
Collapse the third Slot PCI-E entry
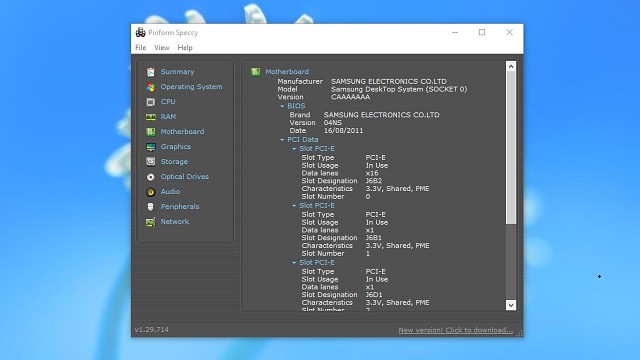coord(294,262)
